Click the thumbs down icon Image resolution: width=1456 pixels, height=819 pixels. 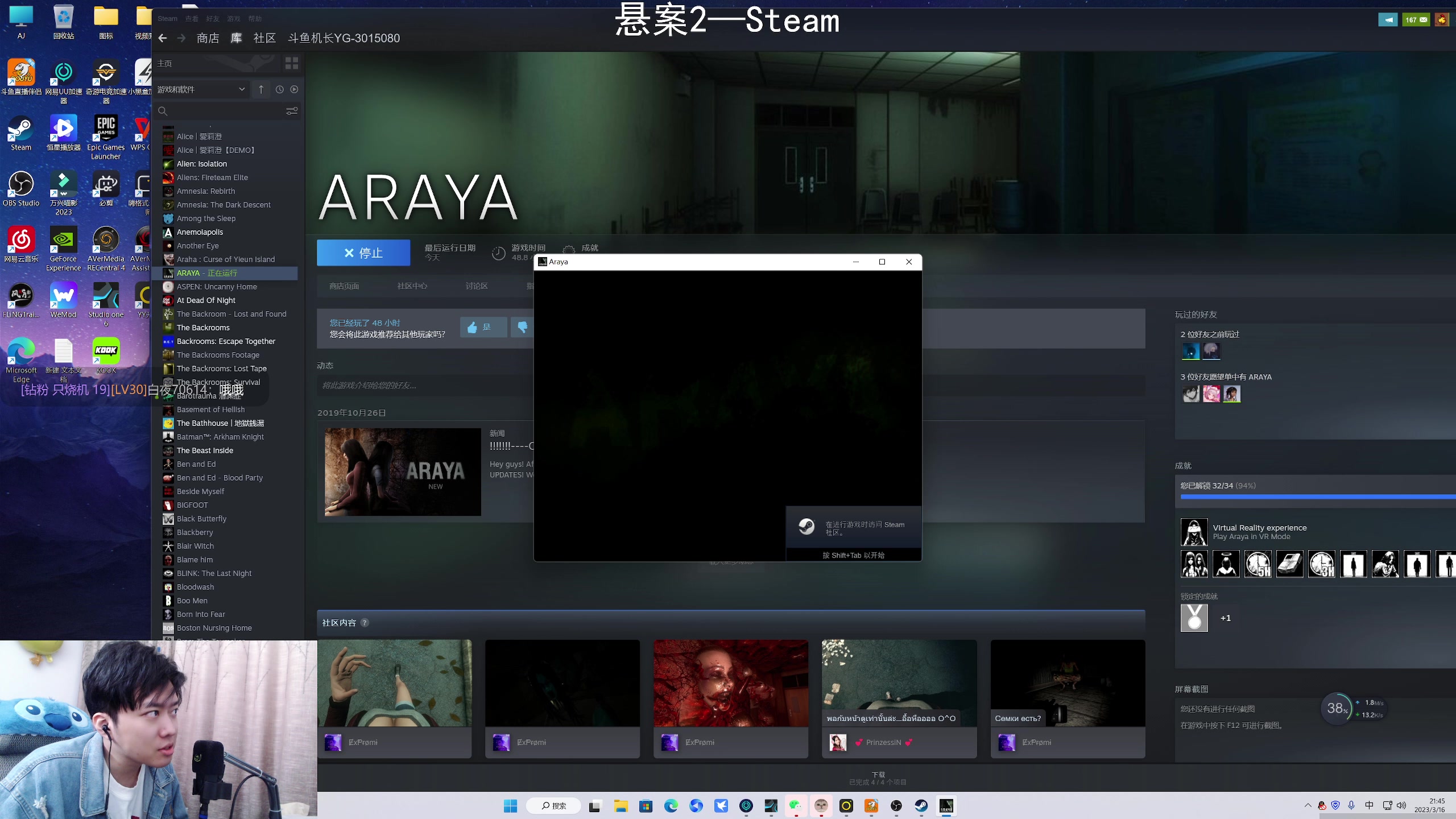pyautogui.click(x=522, y=327)
